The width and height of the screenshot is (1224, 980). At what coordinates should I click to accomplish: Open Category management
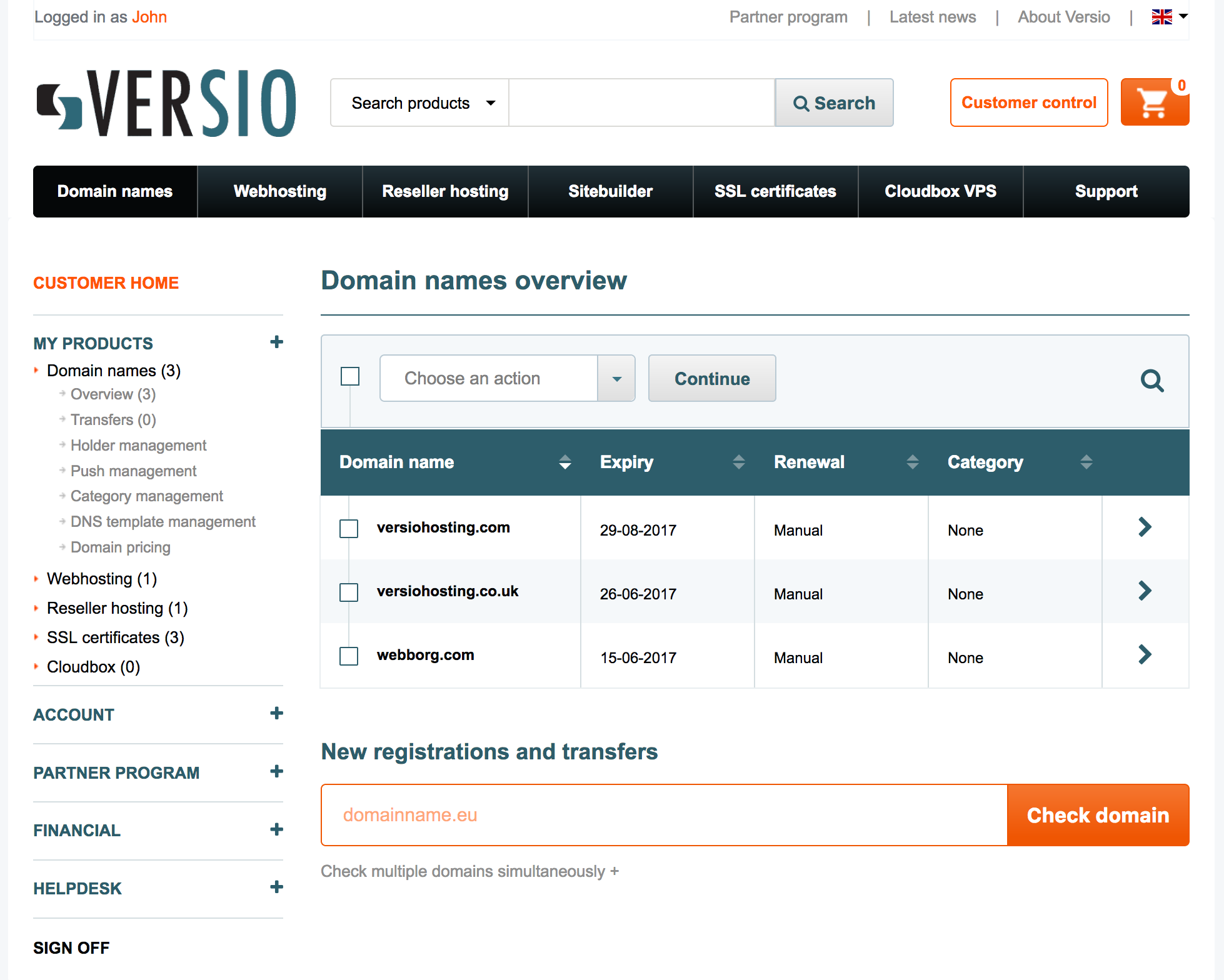coord(147,496)
